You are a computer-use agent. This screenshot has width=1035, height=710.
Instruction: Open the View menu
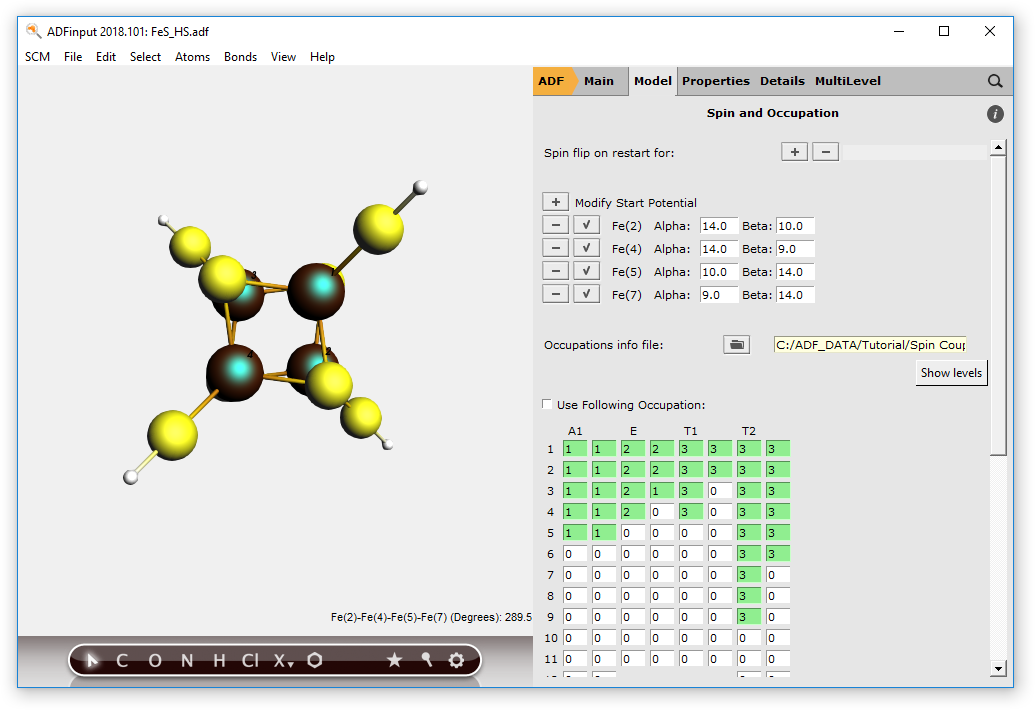[x=283, y=57]
